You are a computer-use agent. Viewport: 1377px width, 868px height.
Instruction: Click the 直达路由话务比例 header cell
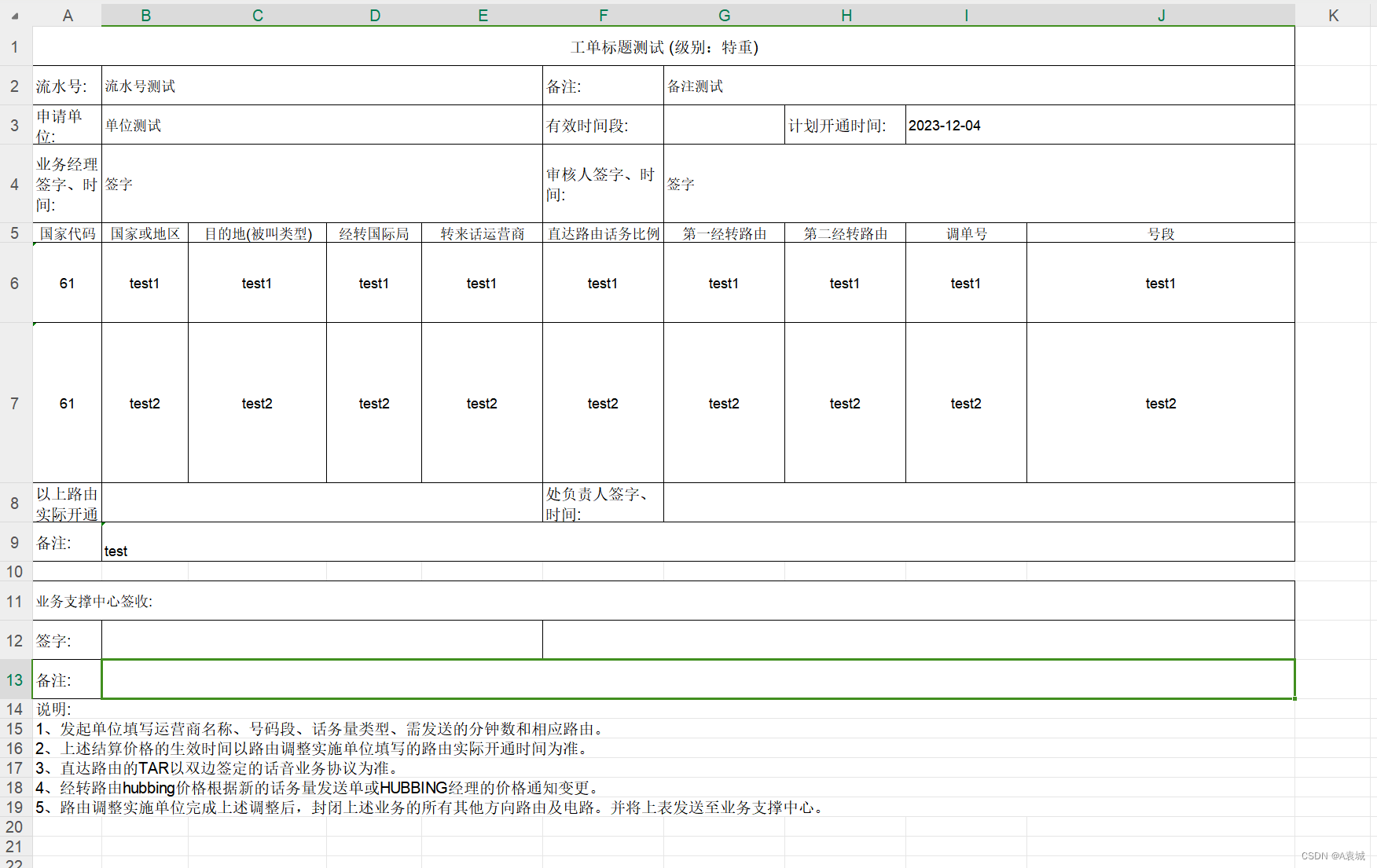(x=603, y=233)
